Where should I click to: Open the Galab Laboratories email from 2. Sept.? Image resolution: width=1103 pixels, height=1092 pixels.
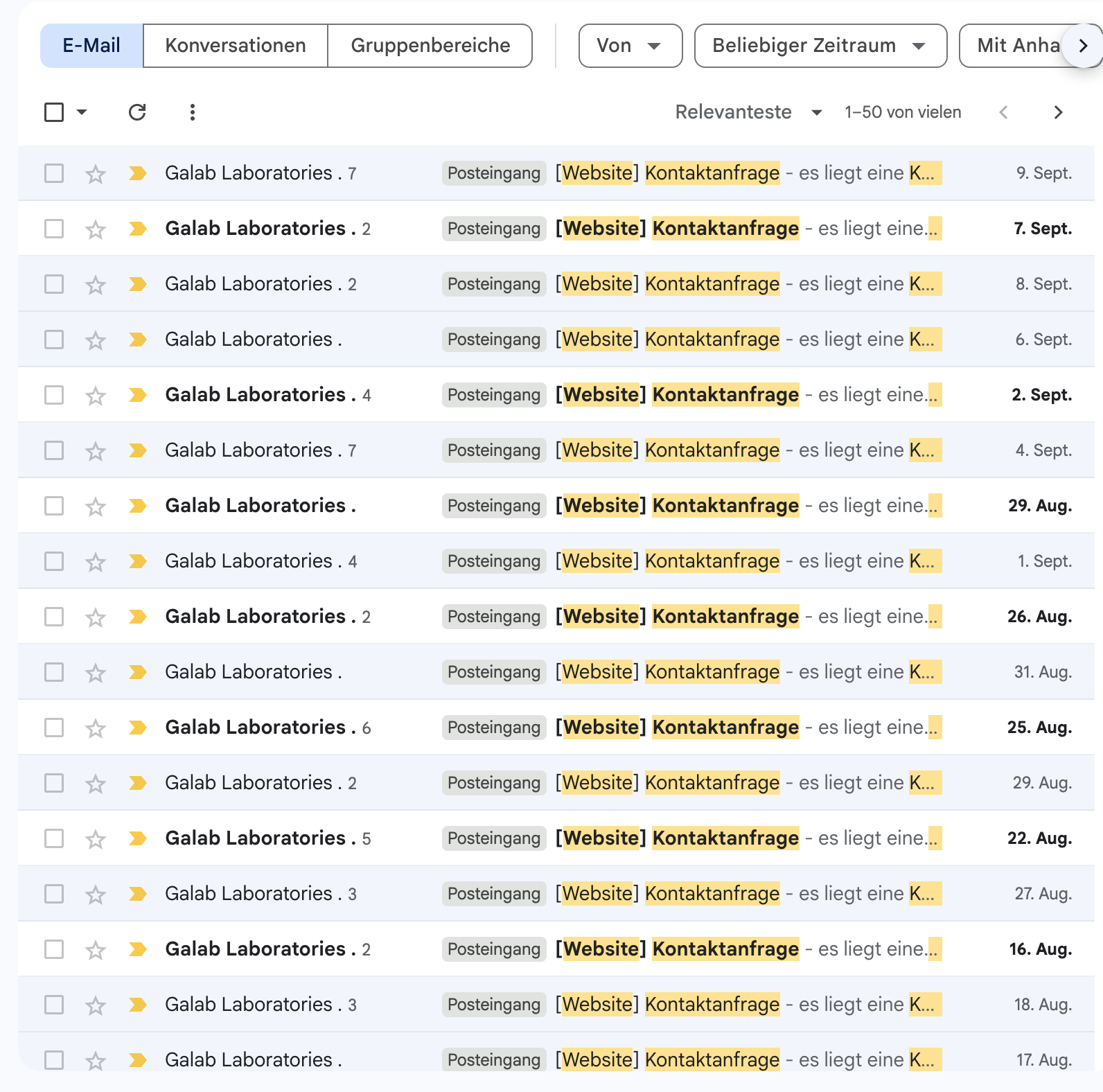[x=556, y=395]
